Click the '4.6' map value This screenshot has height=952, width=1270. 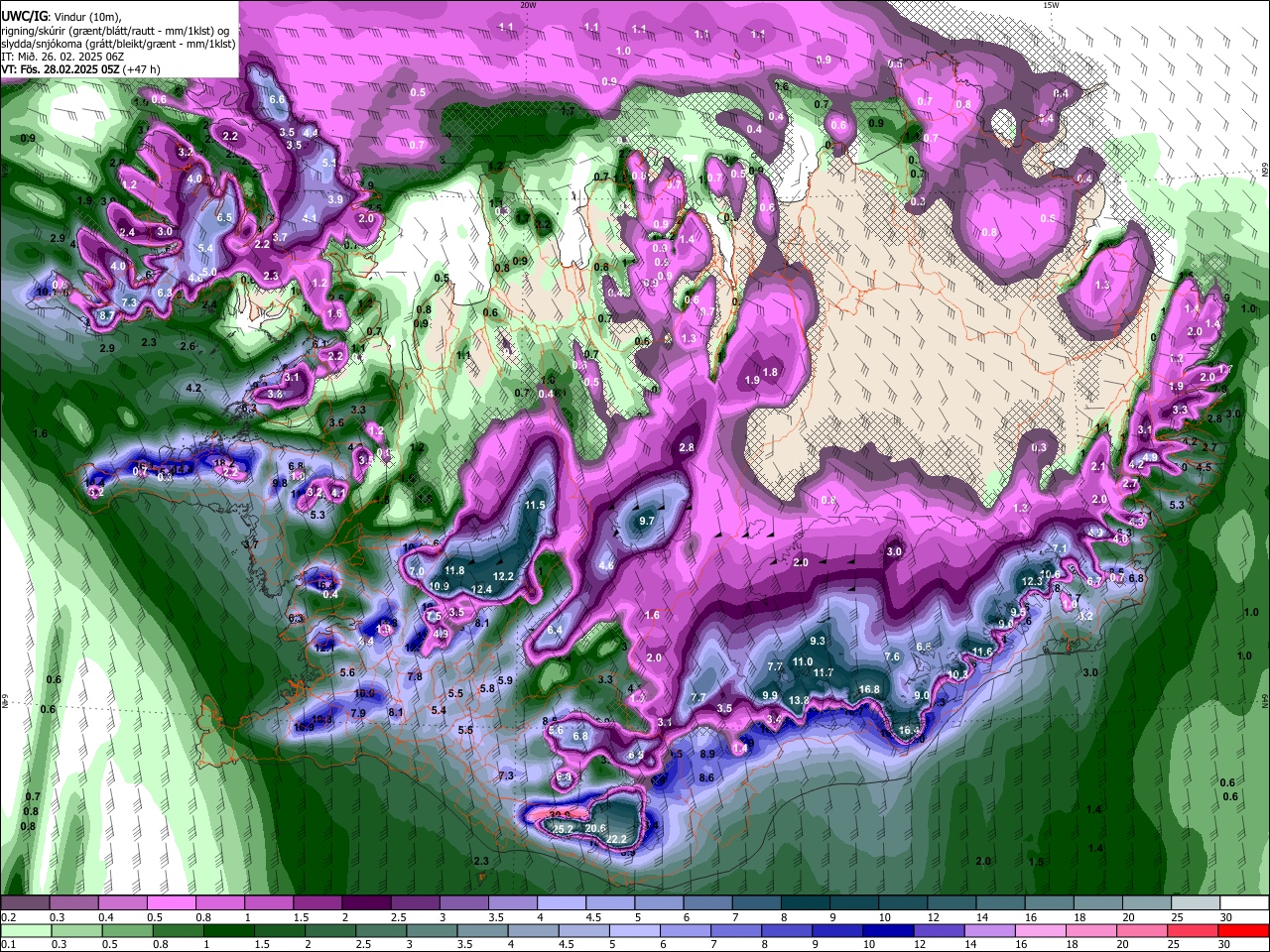pos(606,565)
